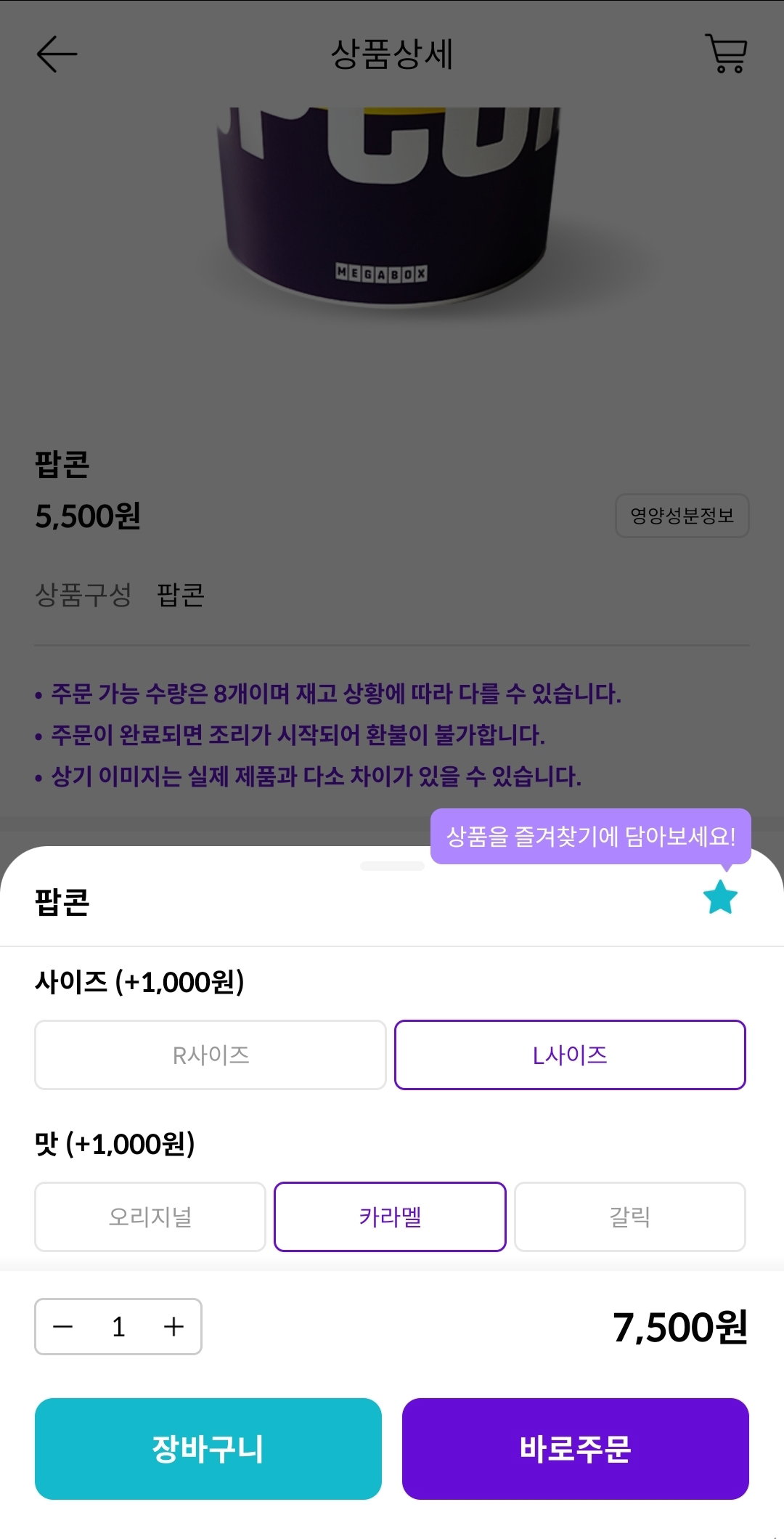Open the shopping cart icon
Viewport: 784px width, 1539px height.
pyautogui.click(x=727, y=54)
